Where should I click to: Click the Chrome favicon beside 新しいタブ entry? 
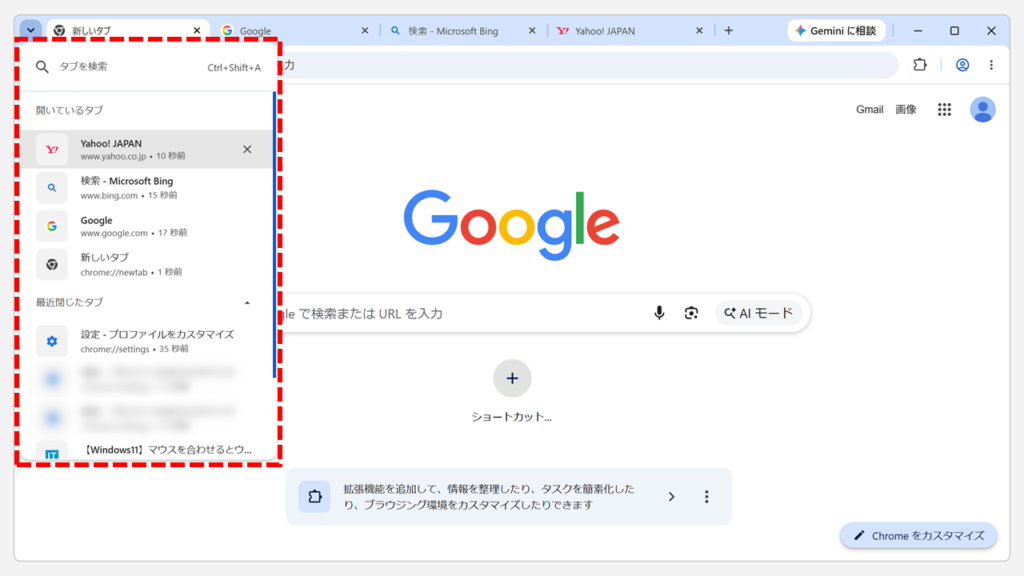(52, 264)
